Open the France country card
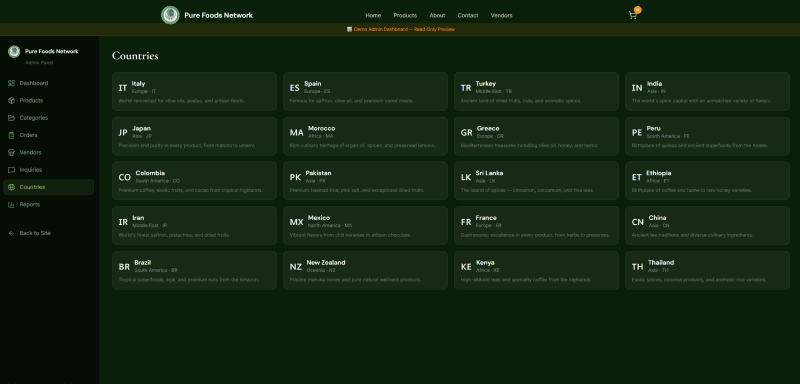The width and height of the screenshot is (800, 384). 536,225
